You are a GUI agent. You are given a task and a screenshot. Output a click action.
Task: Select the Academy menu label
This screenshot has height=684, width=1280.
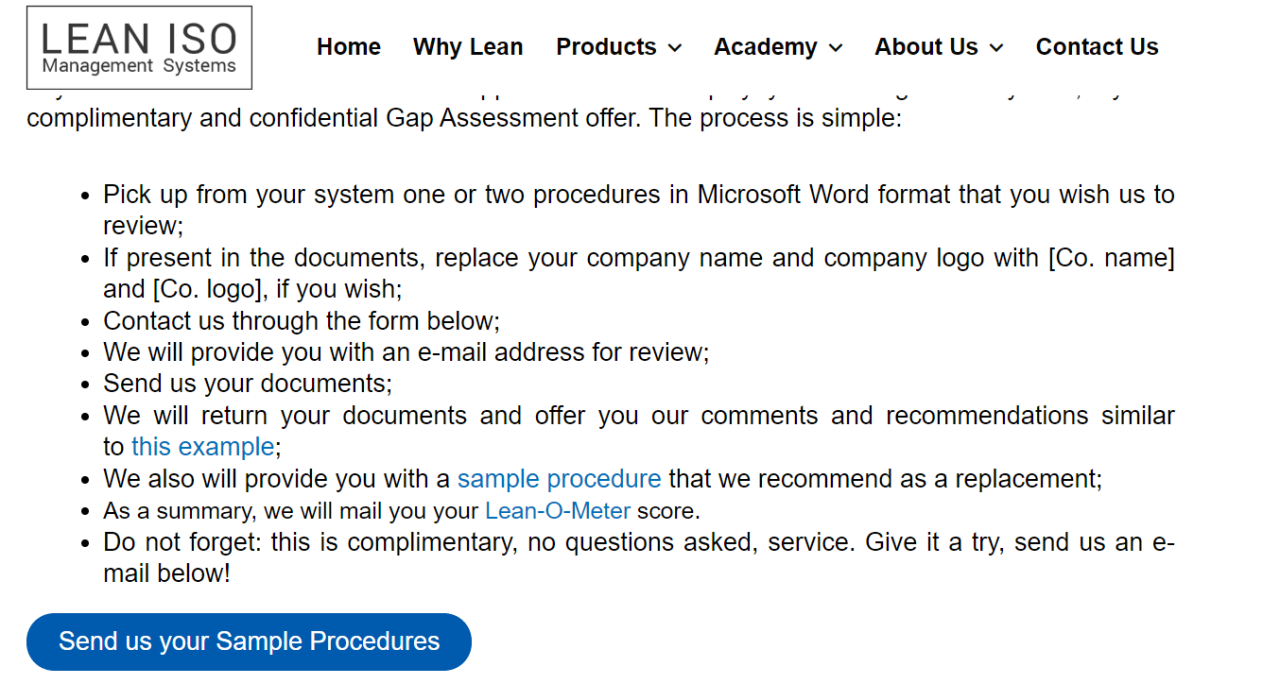click(x=765, y=47)
